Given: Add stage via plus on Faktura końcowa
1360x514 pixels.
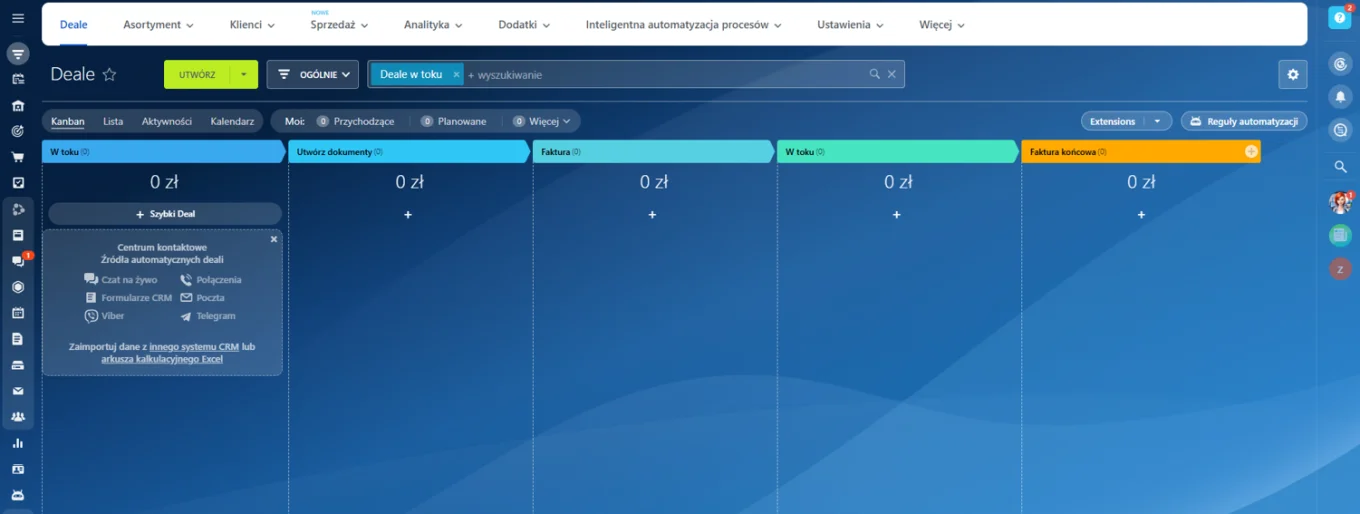Looking at the screenshot, I should pos(1250,151).
